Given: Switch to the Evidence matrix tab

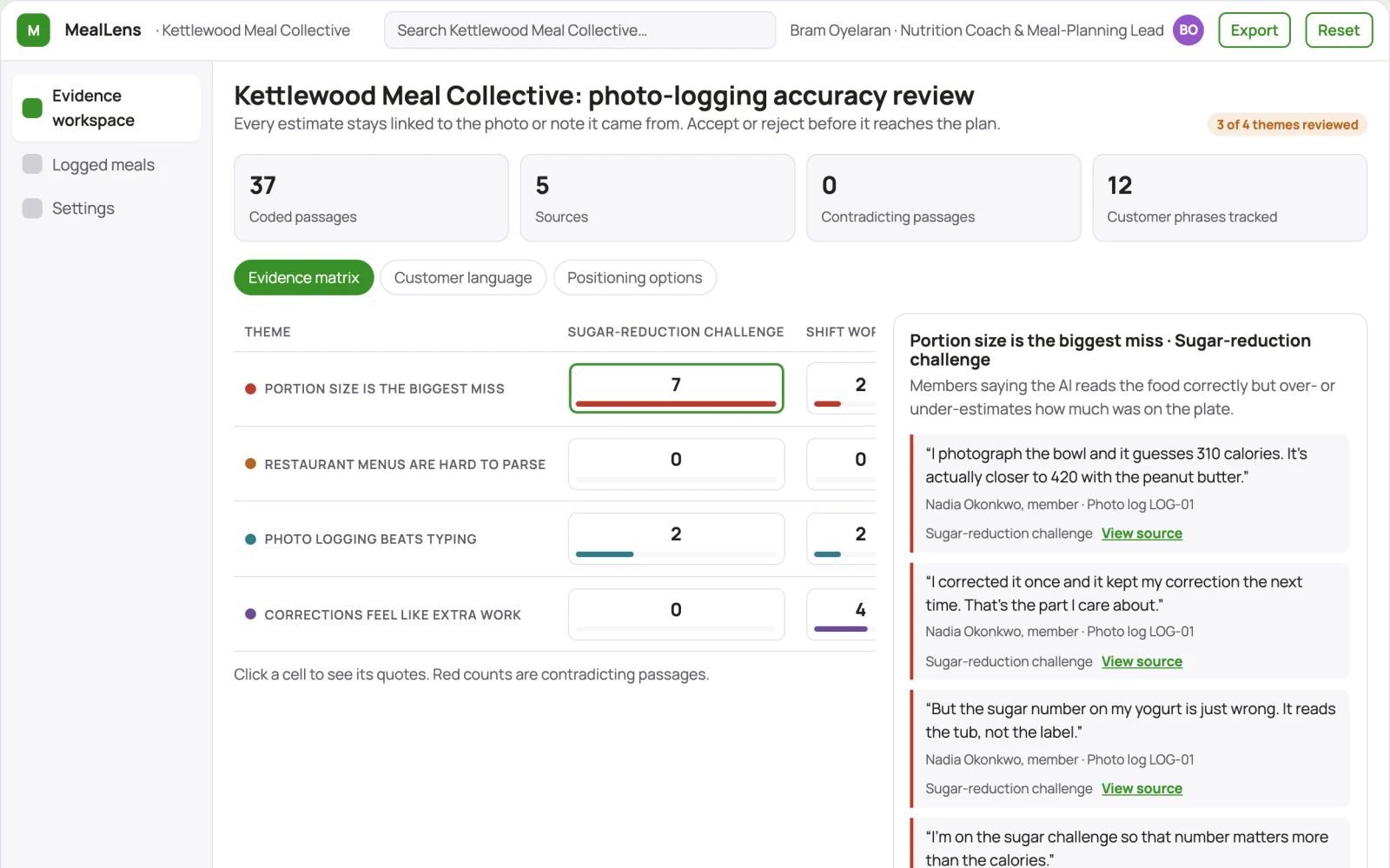Looking at the screenshot, I should (304, 278).
